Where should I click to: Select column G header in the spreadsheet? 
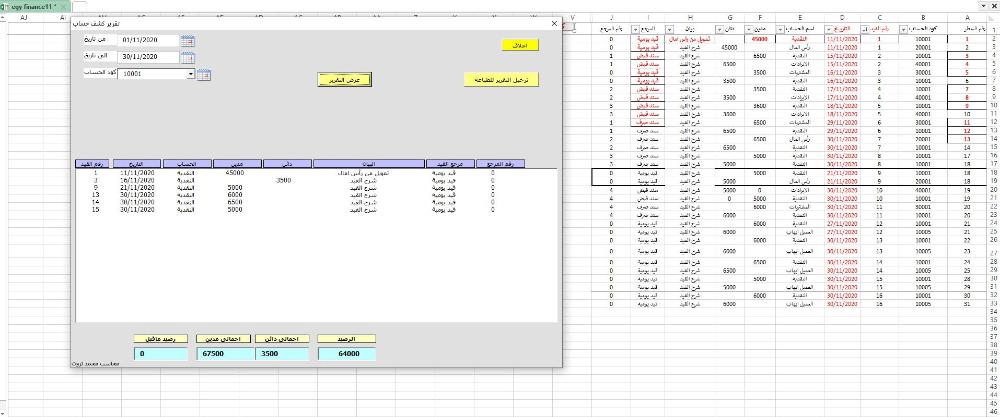730,18
